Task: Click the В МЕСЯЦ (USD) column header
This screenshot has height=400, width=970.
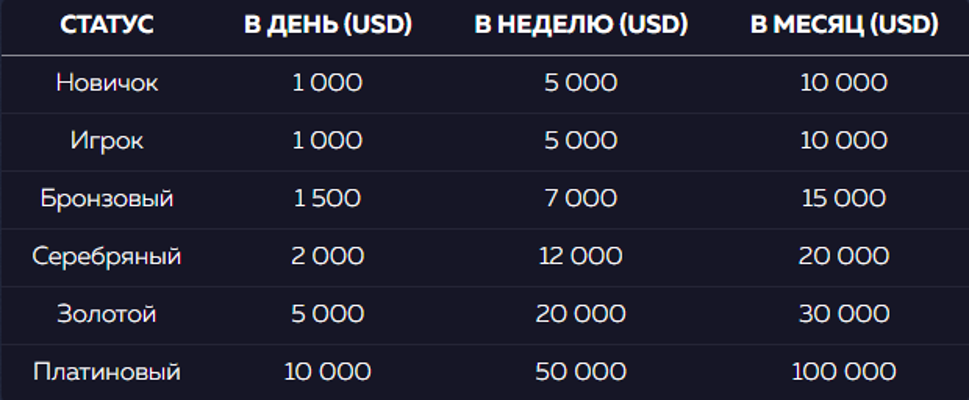Action: [x=844, y=25]
